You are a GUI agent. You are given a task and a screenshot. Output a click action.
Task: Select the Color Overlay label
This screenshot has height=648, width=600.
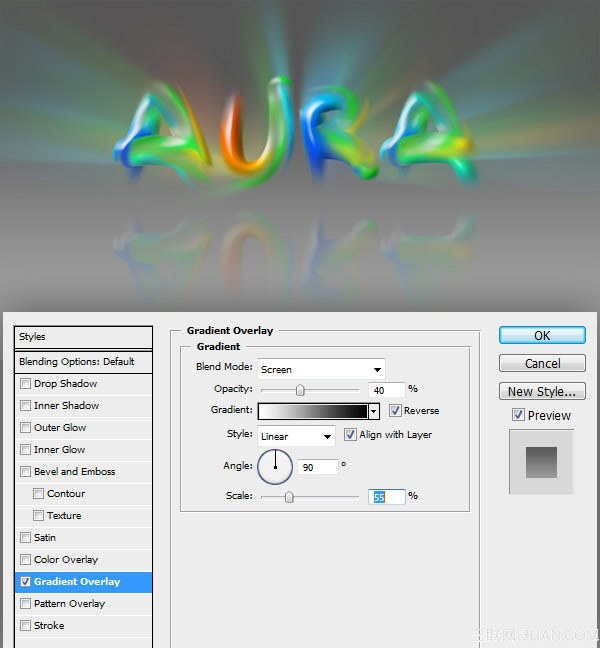tap(66, 560)
